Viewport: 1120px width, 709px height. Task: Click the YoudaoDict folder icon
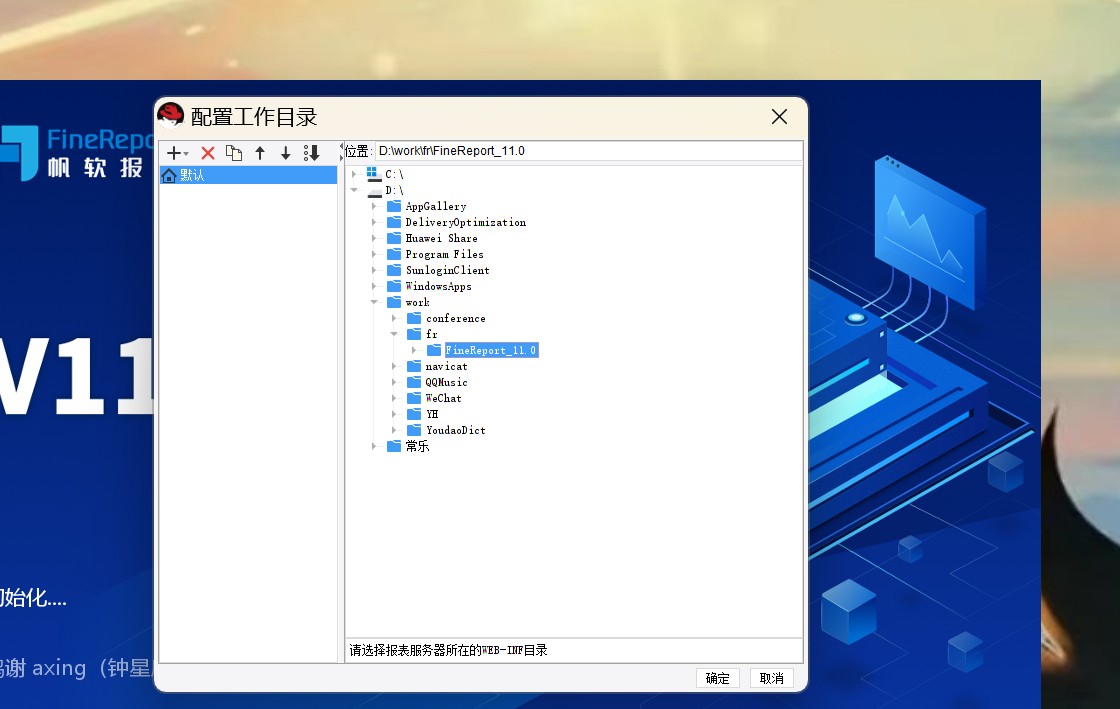414,430
